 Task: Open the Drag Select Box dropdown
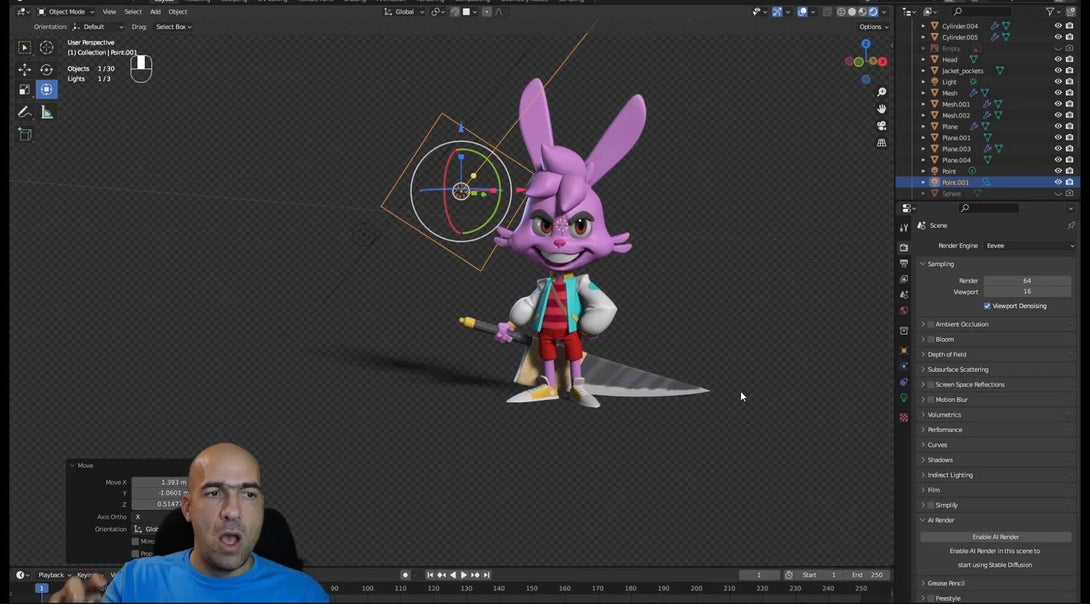173,27
